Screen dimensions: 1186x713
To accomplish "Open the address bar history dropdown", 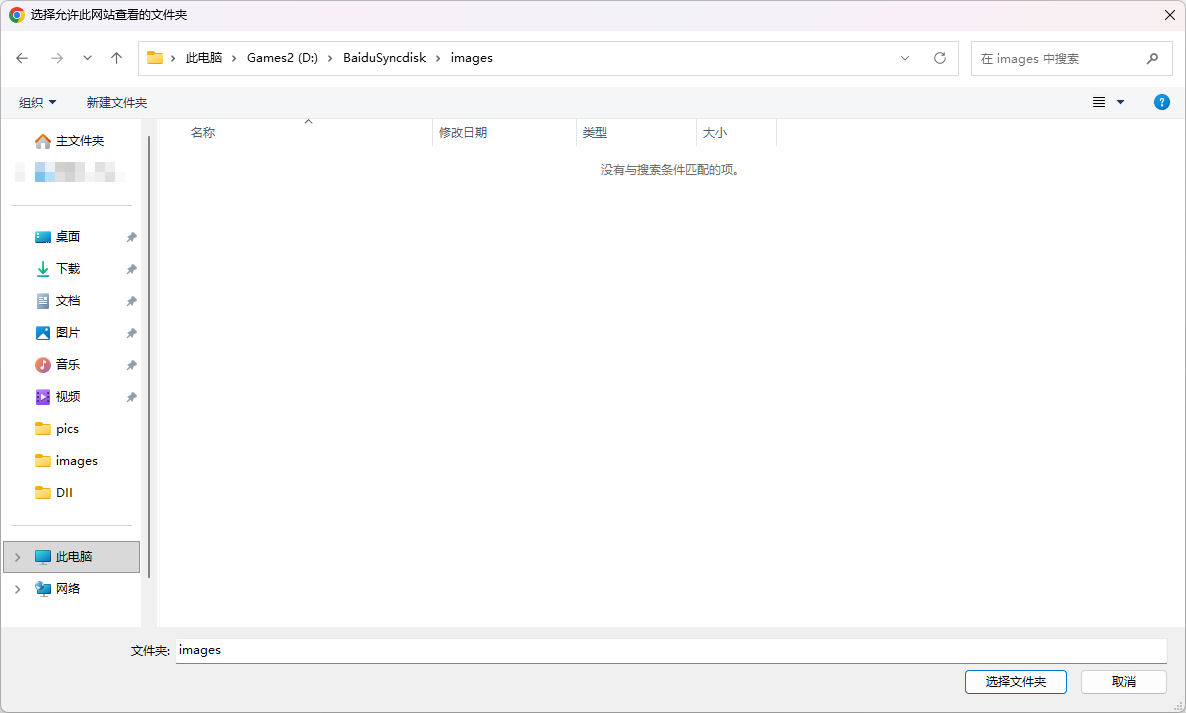I will (905, 58).
